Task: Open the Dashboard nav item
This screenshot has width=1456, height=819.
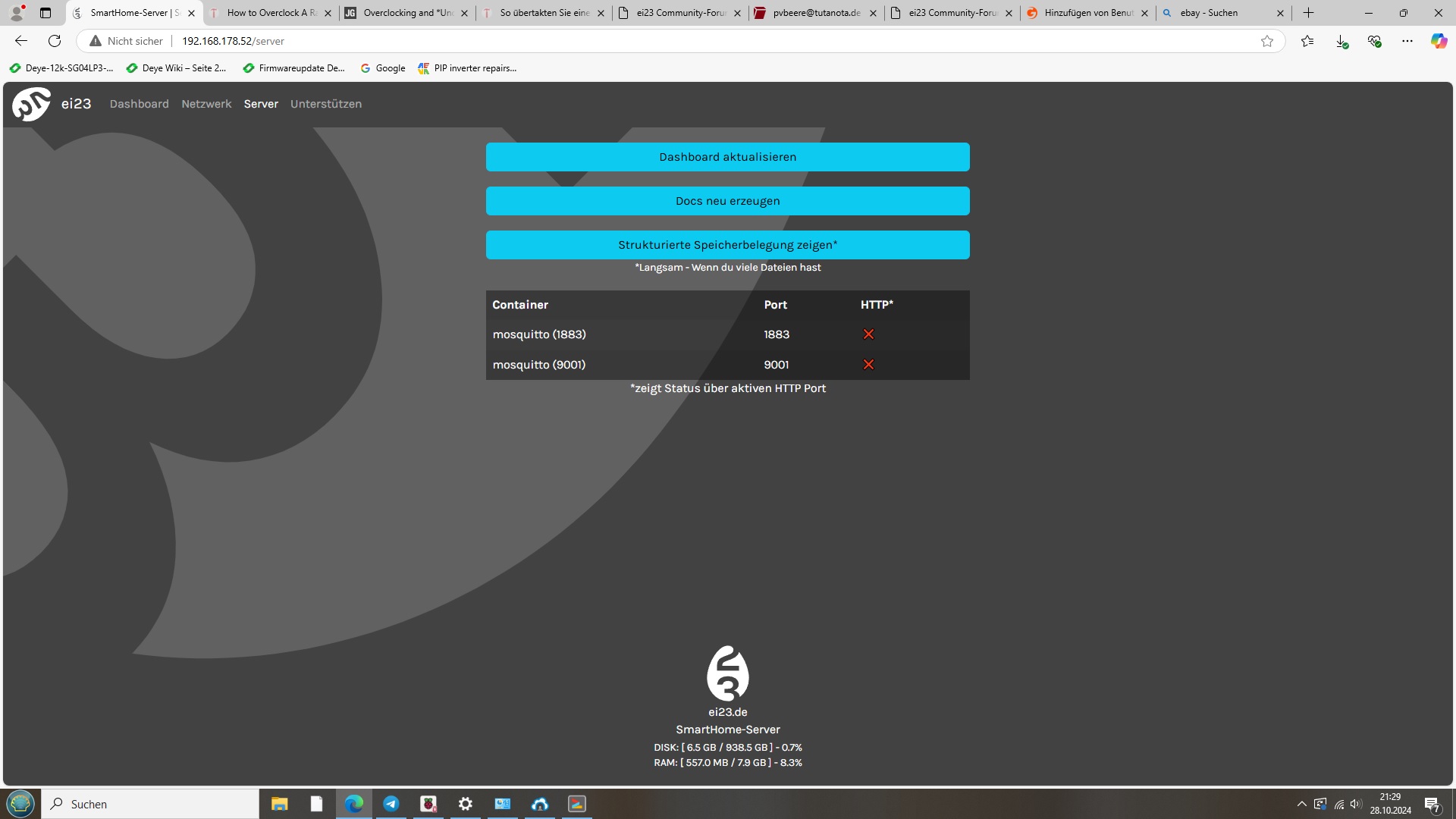Action: point(139,104)
